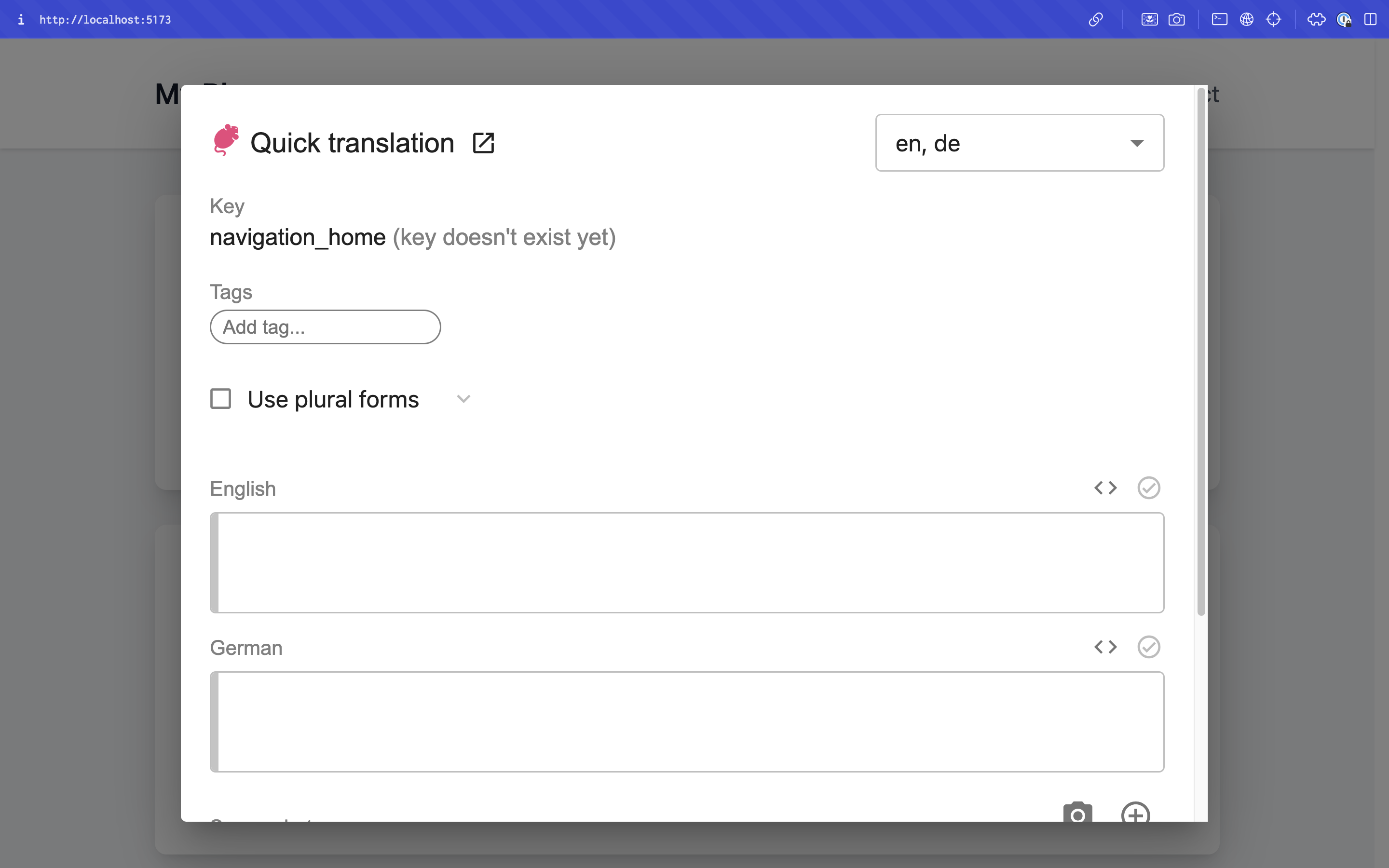Open translation in platform via external-link icon
The width and height of the screenshot is (1389, 868).
[x=483, y=142]
